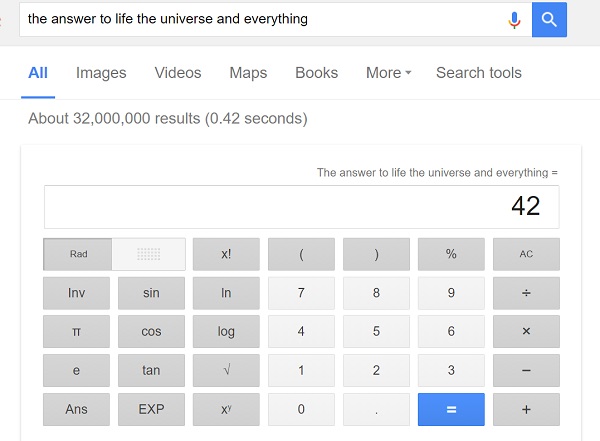Expand the More dropdown menu
This screenshot has width=600, height=441.
click(x=388, y=73)
